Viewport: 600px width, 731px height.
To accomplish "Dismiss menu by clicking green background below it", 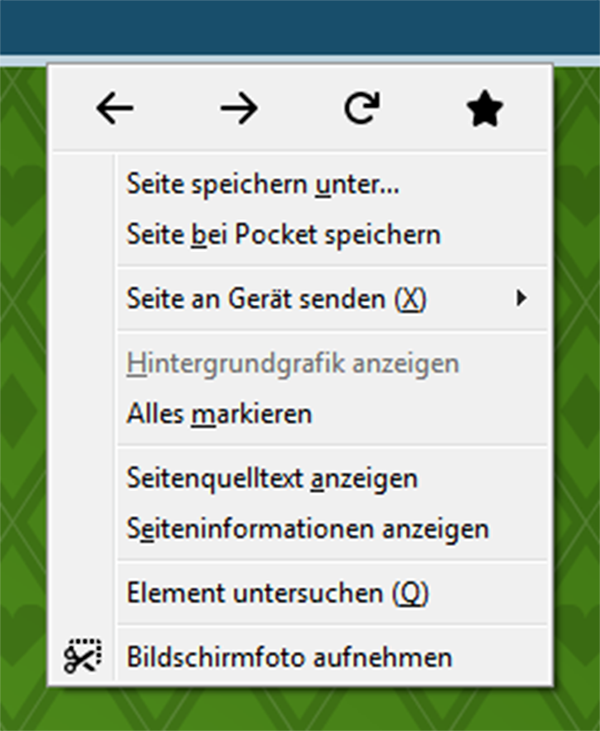I will click(300, 710).
